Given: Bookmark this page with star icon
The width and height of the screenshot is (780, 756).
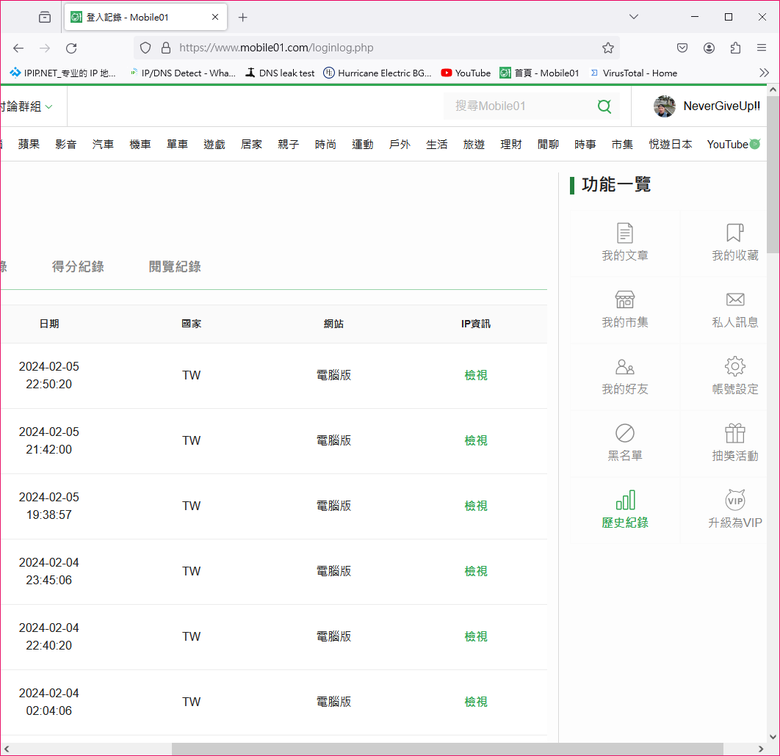Looking at the screenshot, I should tap(608, 48).
